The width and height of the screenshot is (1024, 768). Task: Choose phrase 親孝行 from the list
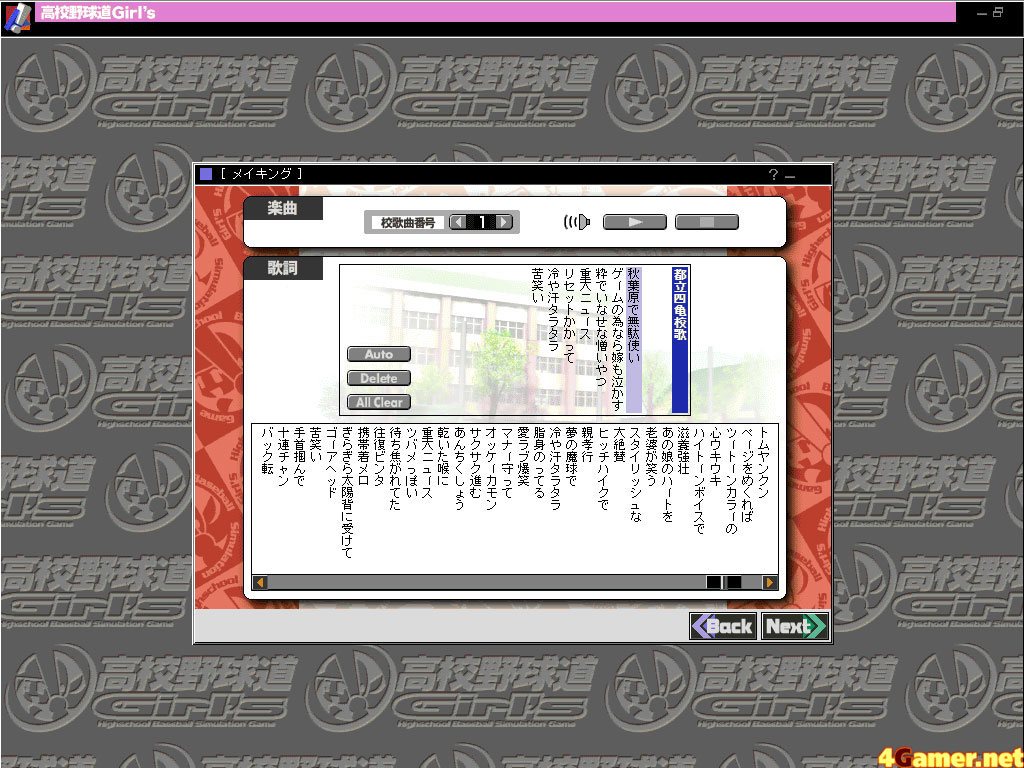pyautogui.click(x=587, y=444)
